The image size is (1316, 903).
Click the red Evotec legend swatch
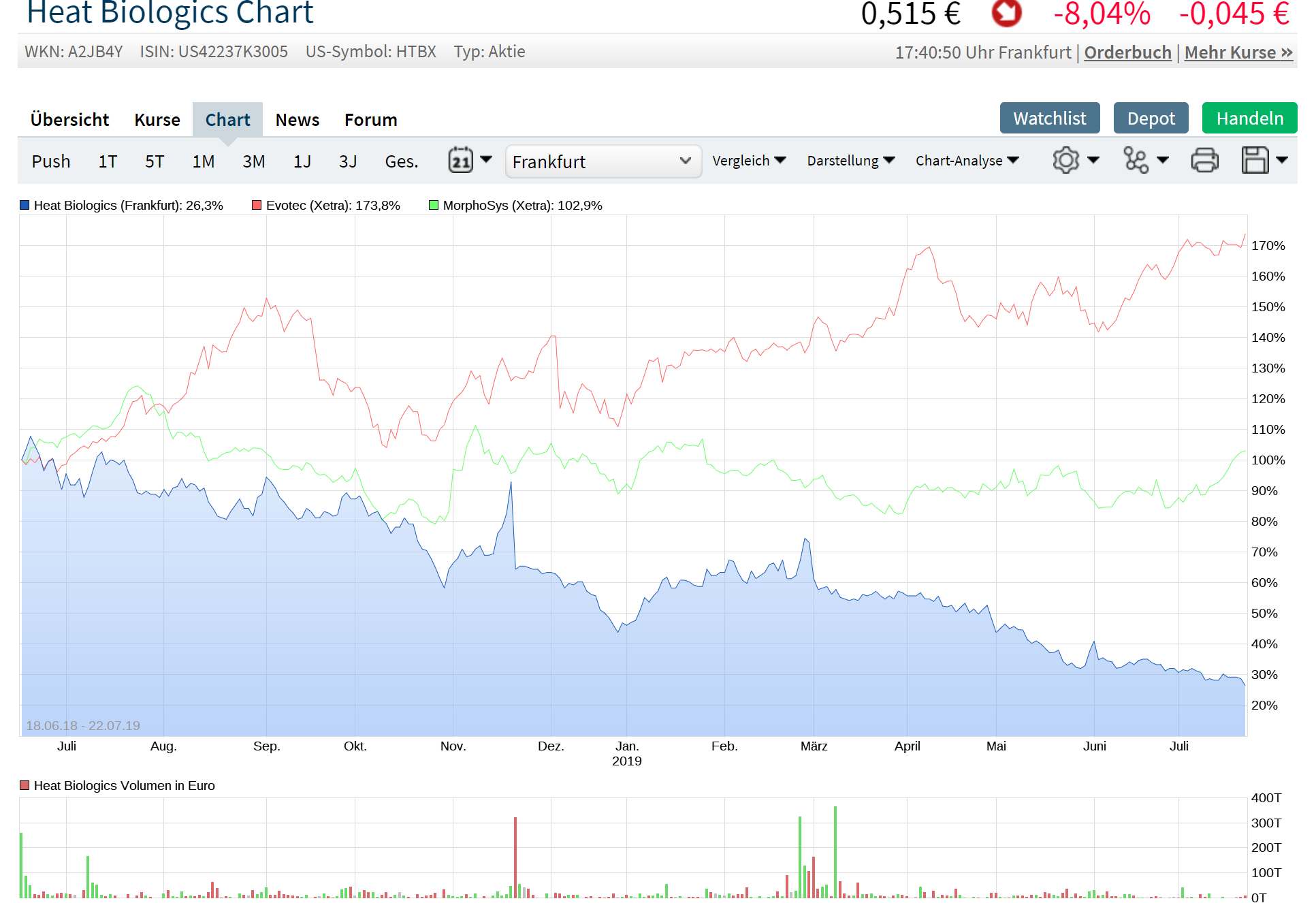pyautogui.click(x=257, y=205)
